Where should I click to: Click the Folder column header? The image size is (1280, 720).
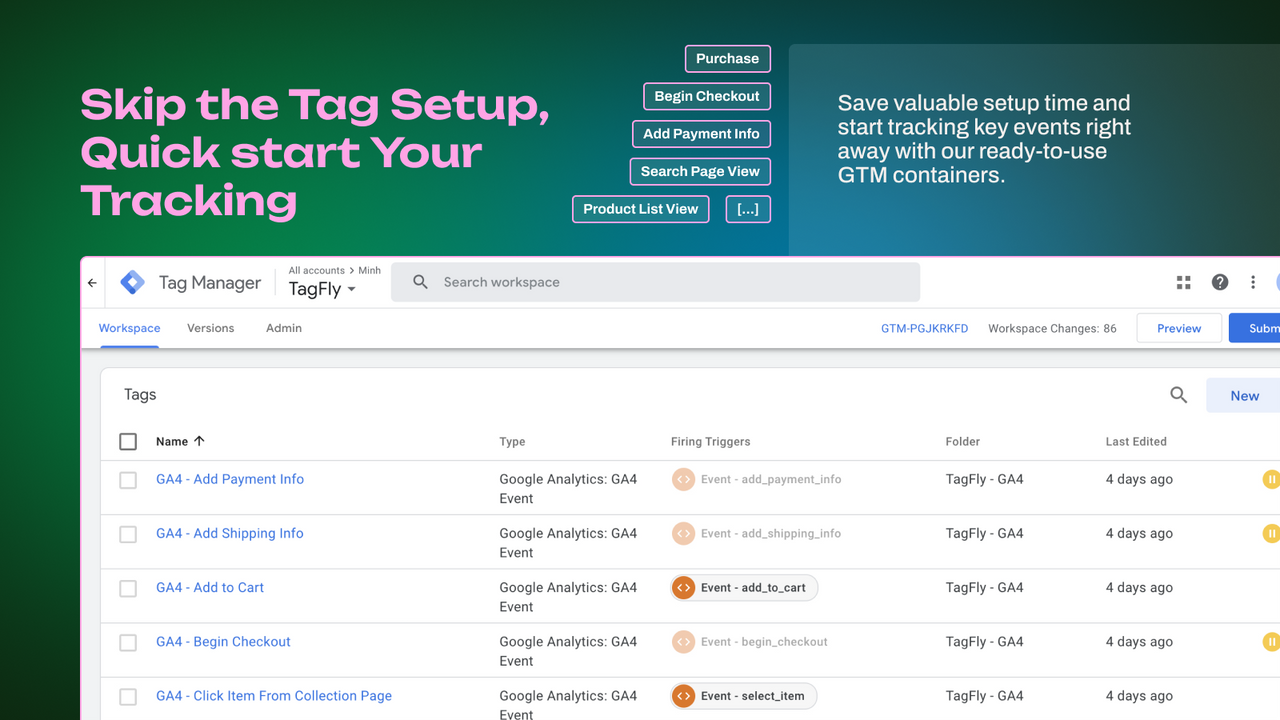click(x=962, y=441)
